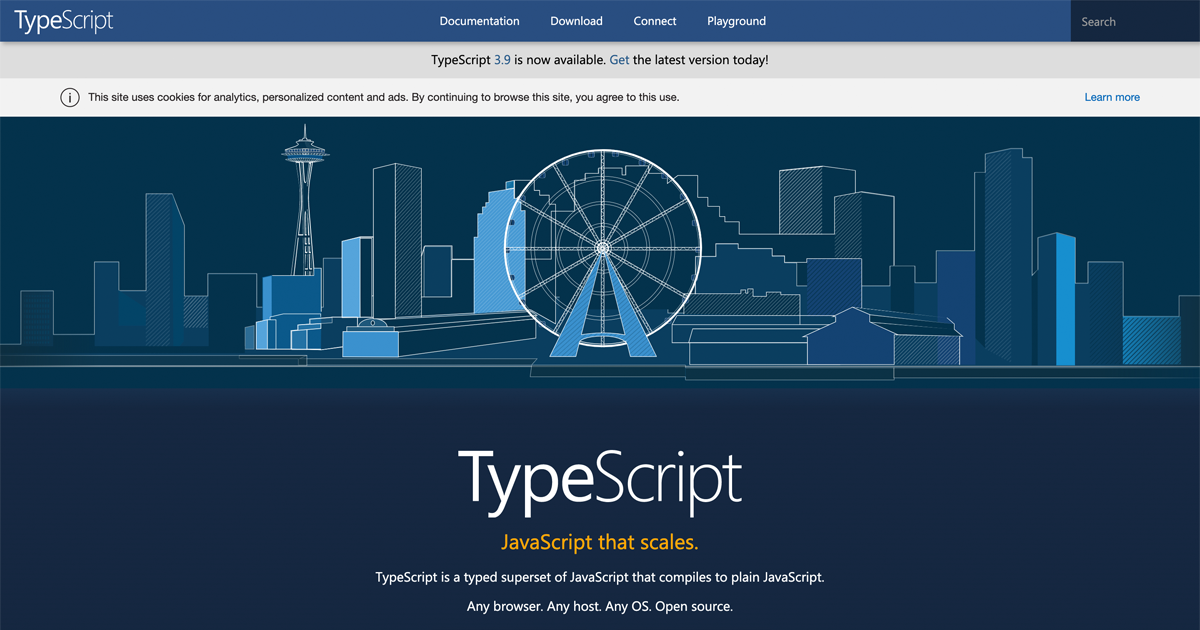
Task: Open the Playground from the navbar
Action: click(736, 21)
